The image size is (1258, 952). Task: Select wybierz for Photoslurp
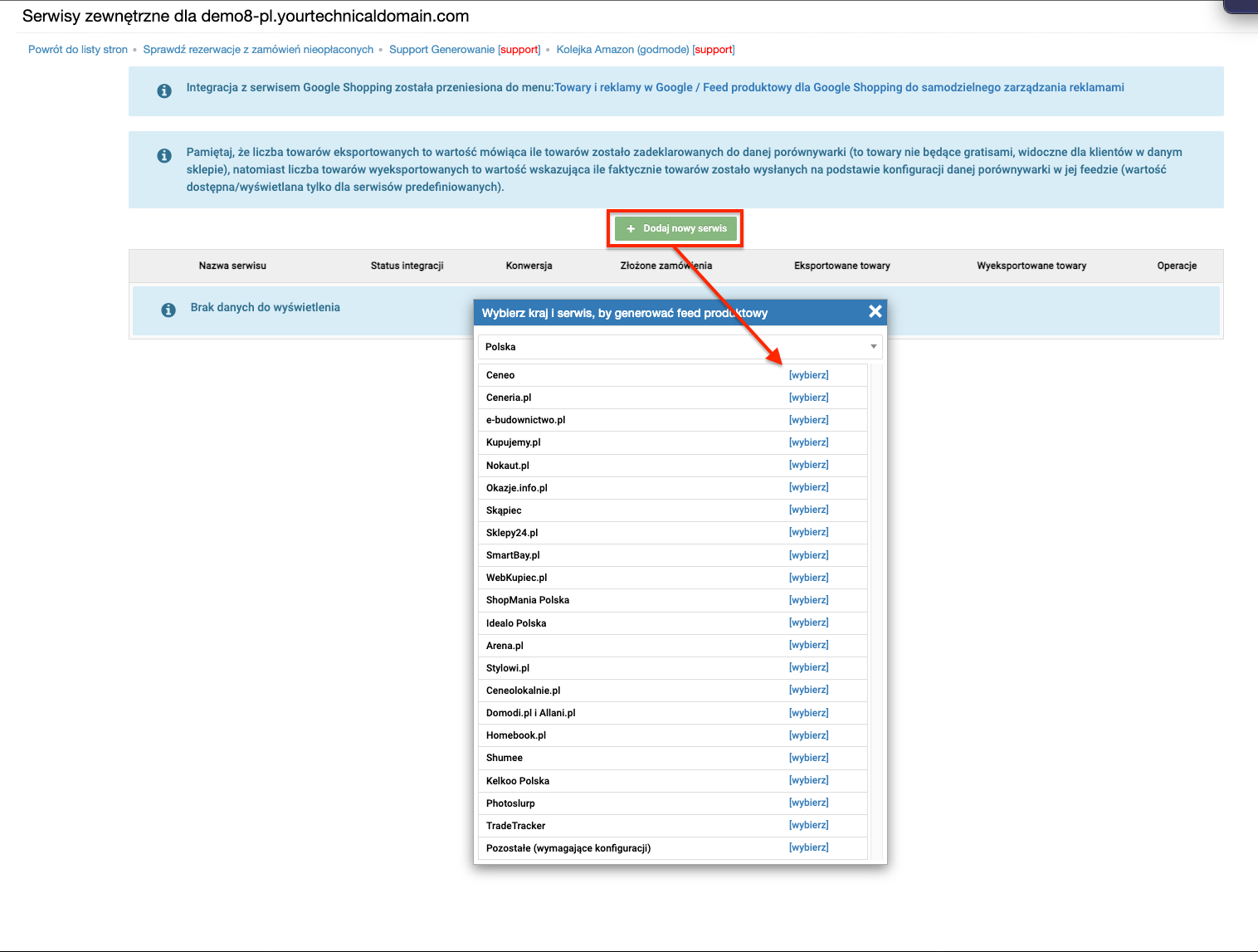pos(808,803)
